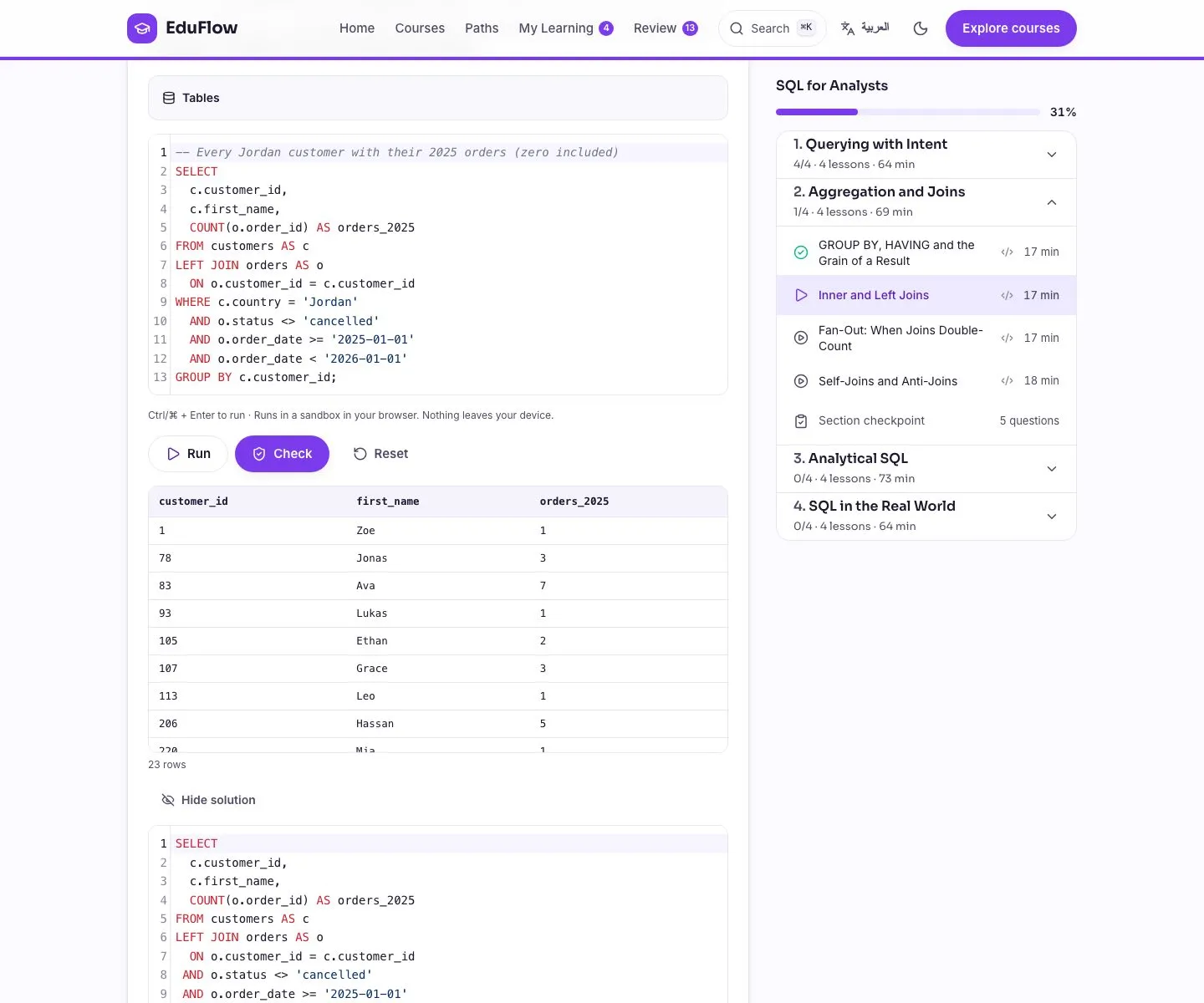Click the purple Check button
The width and height of the screenshot is (1204, 1003).
pyautogui.click(x=282, y=454)
